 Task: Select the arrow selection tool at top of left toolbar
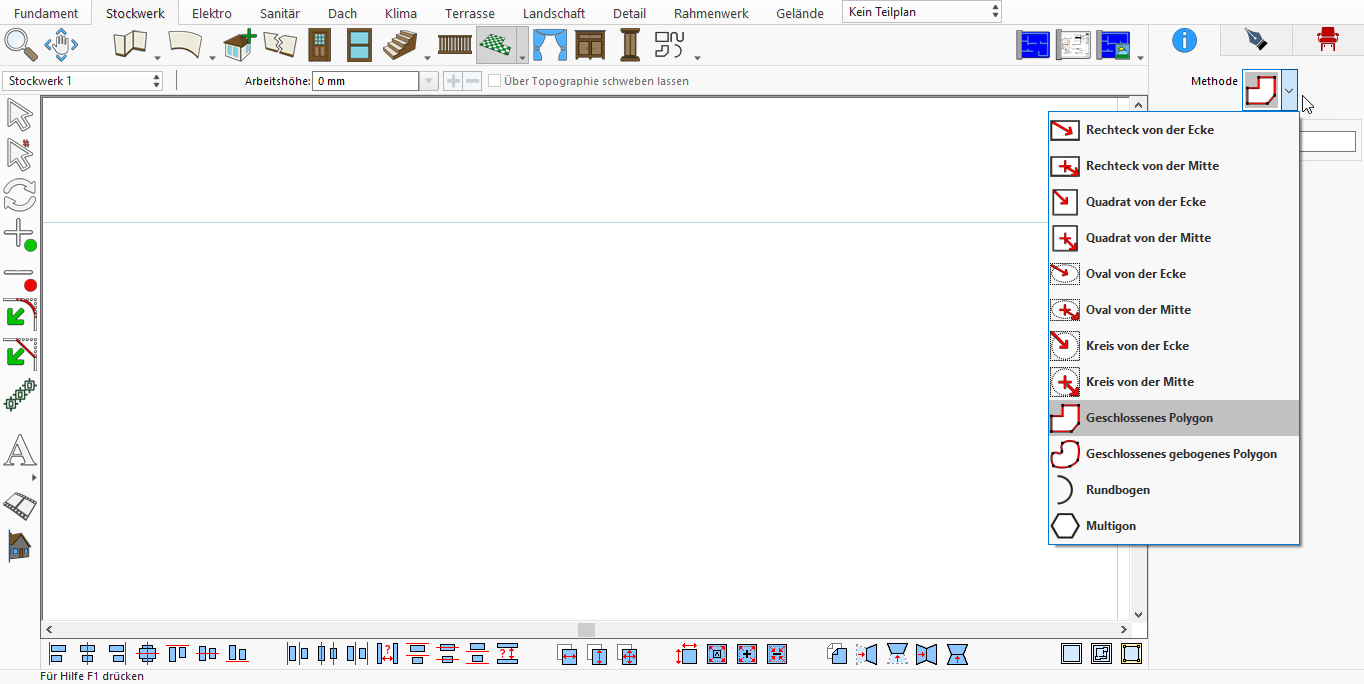(x=20, y=116)
